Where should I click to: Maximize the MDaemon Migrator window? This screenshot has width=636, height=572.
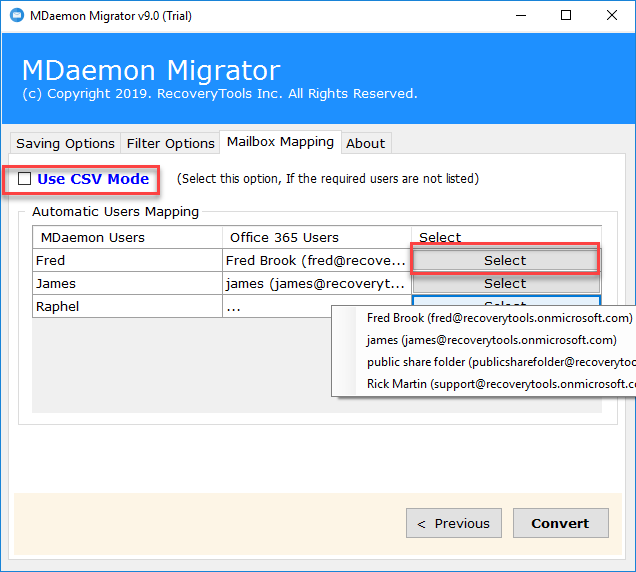pos(566,16)
